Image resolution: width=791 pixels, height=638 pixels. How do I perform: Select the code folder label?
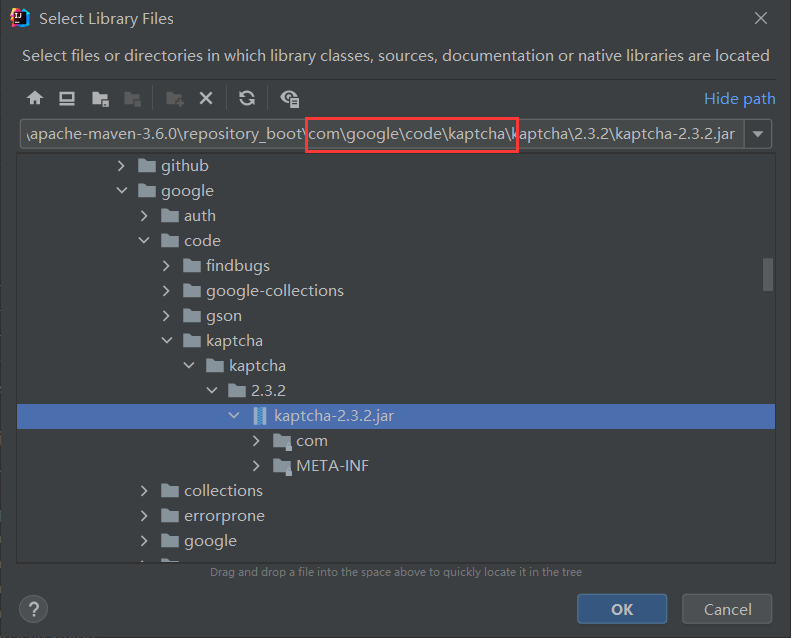(x=202, y=241)
